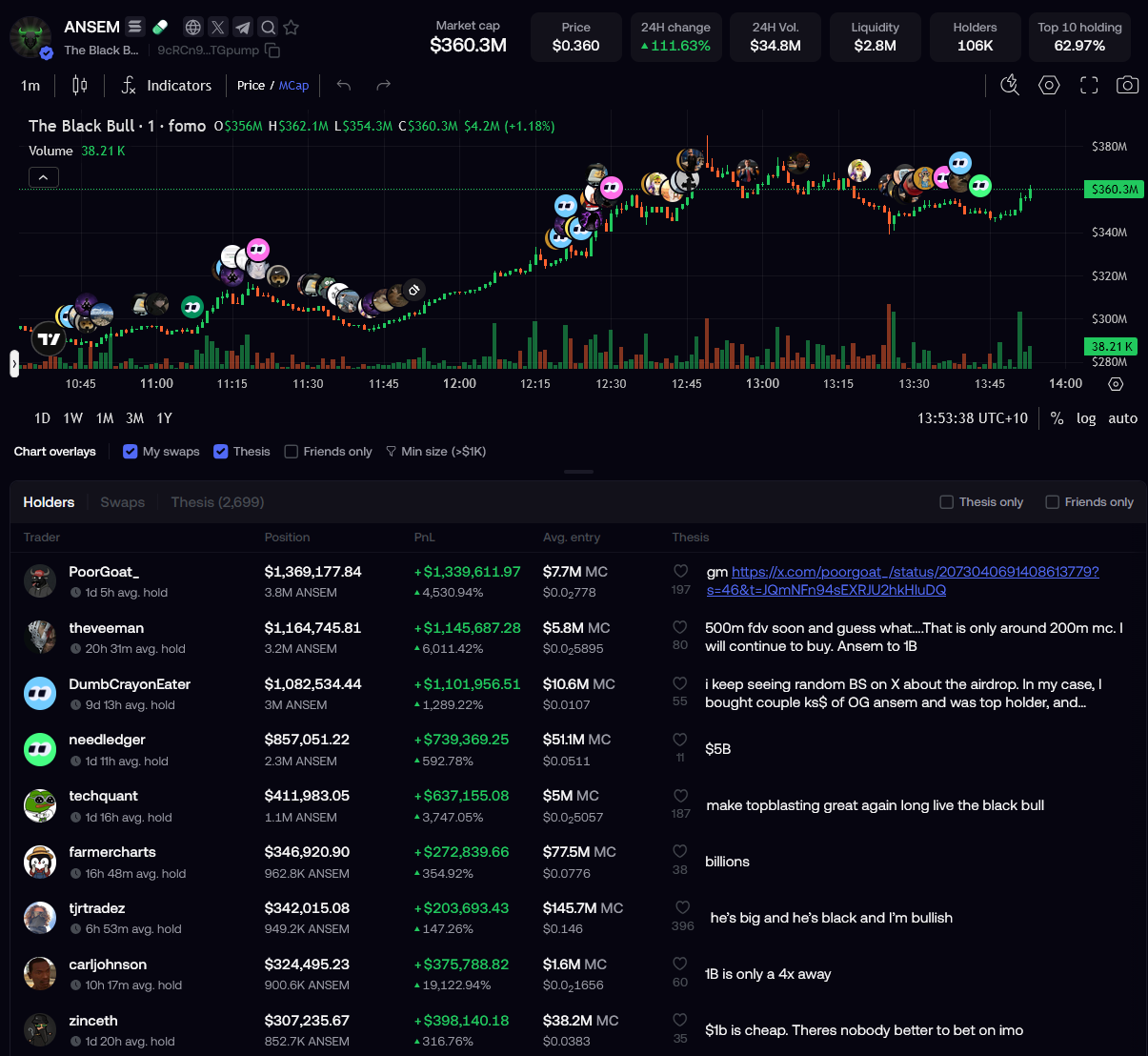Enable Thesis only filter in holders panel
The image size is (1148, 1056).
coord(946,502)
